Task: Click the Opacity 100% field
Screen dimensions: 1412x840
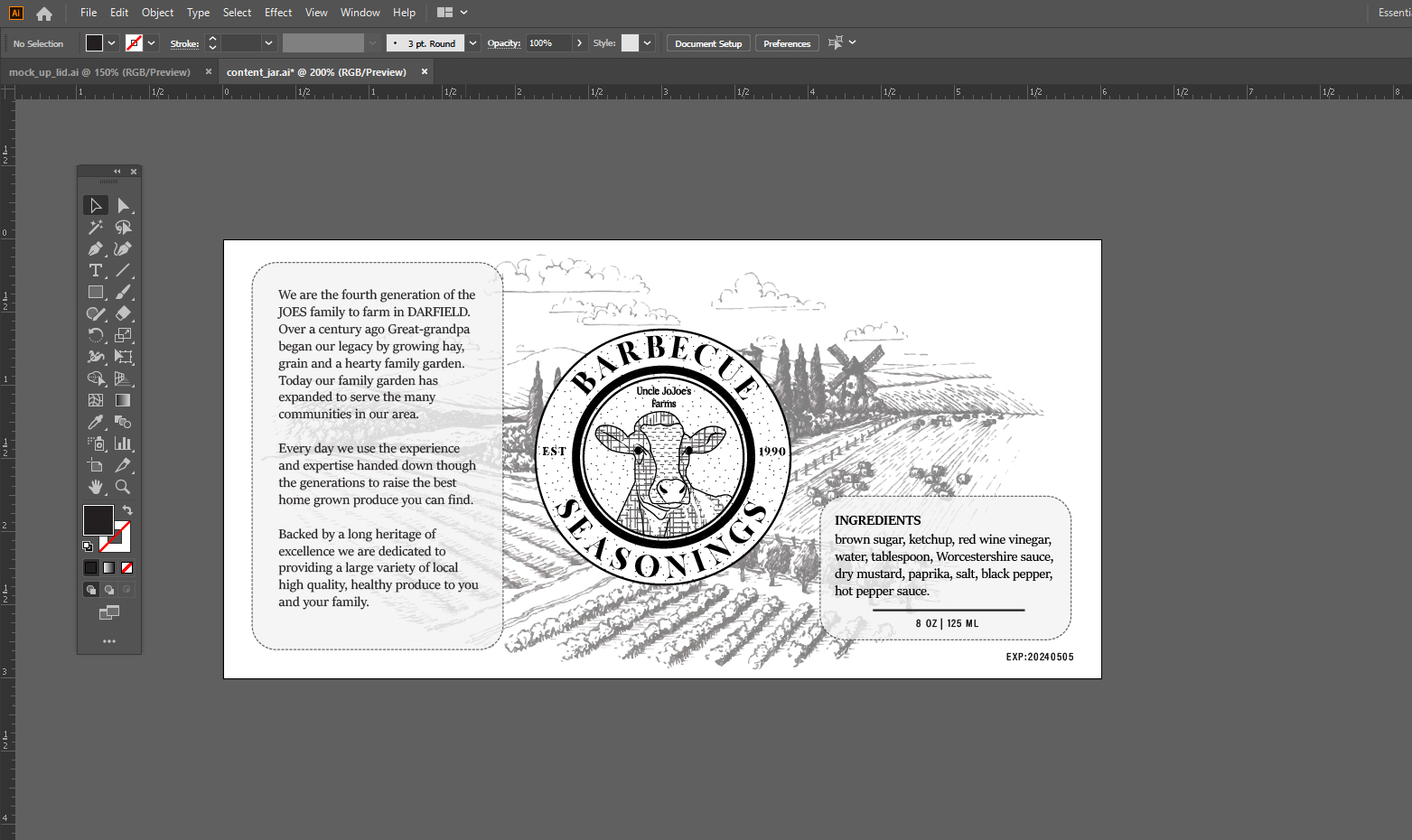Action: coord(550,43)
